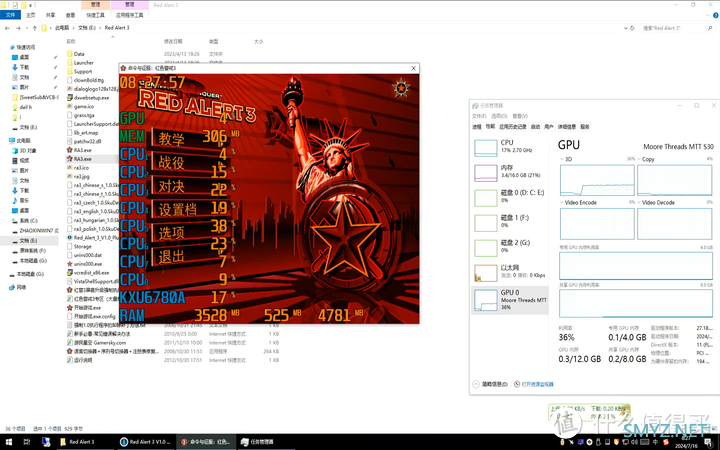This screenshot has width=720, height=450.
Task: Select the 开始游戏.exe star icon
Action: 70,308
